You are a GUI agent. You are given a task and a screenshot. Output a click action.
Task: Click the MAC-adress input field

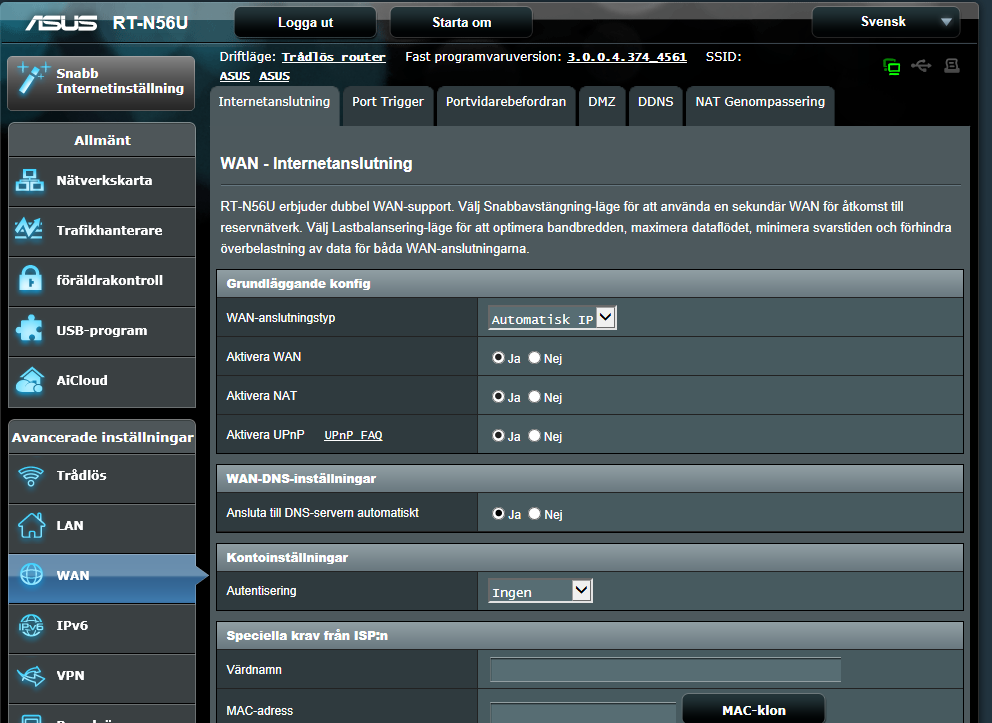click(583, 712)
